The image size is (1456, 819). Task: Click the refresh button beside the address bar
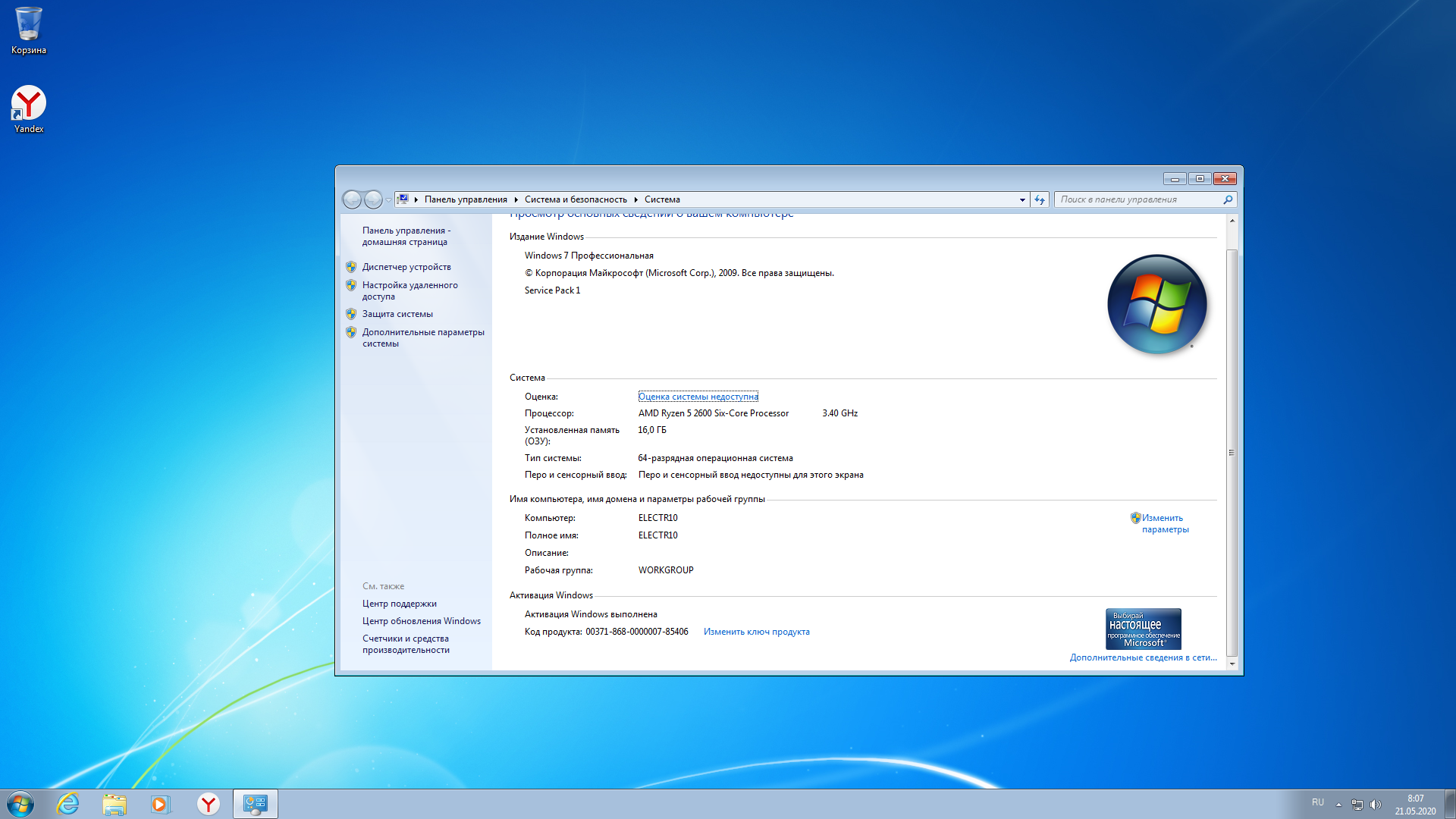1040,199
